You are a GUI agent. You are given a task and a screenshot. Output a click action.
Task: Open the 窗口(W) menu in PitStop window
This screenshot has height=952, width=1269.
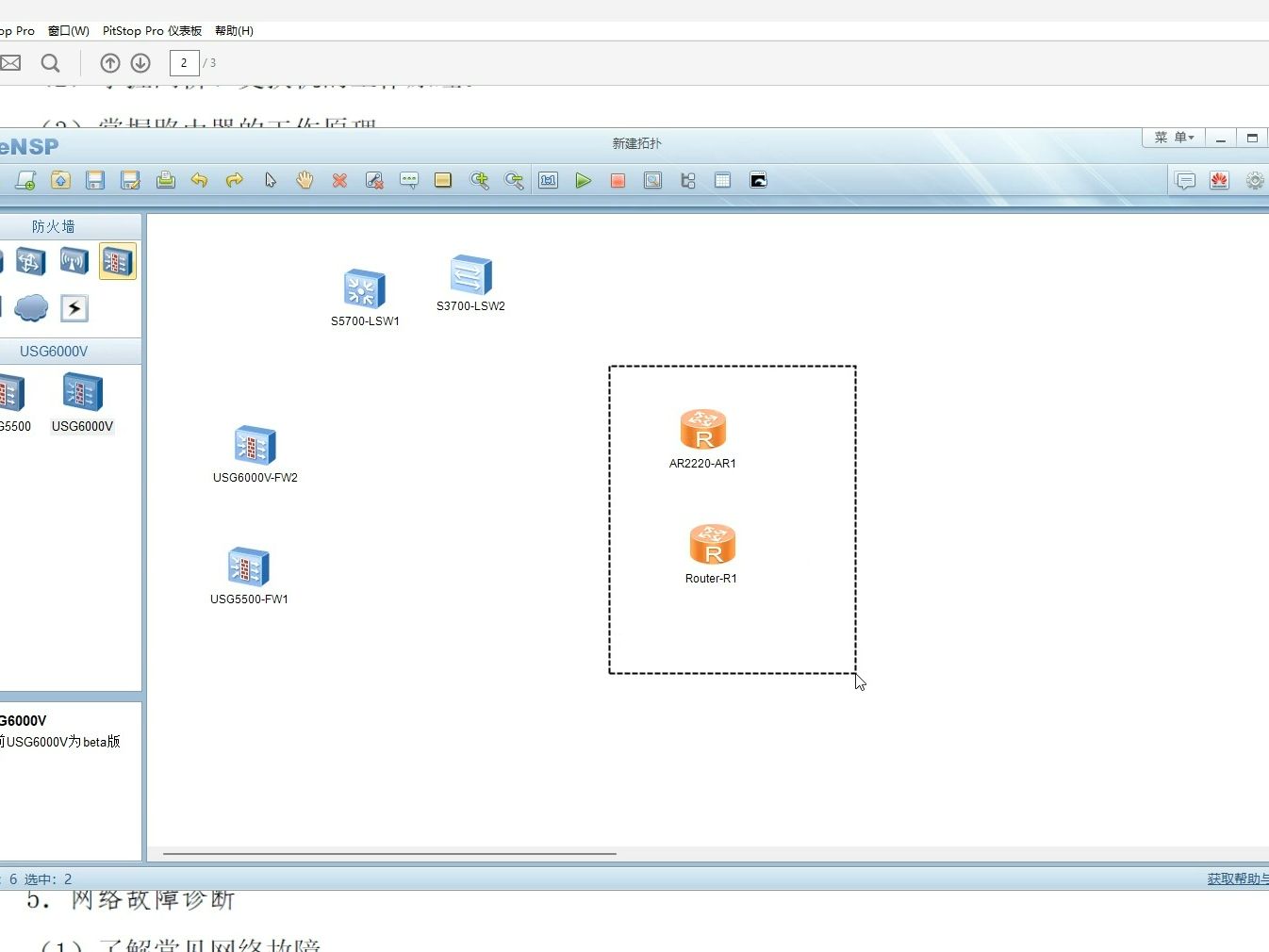(x=69, y=30)
